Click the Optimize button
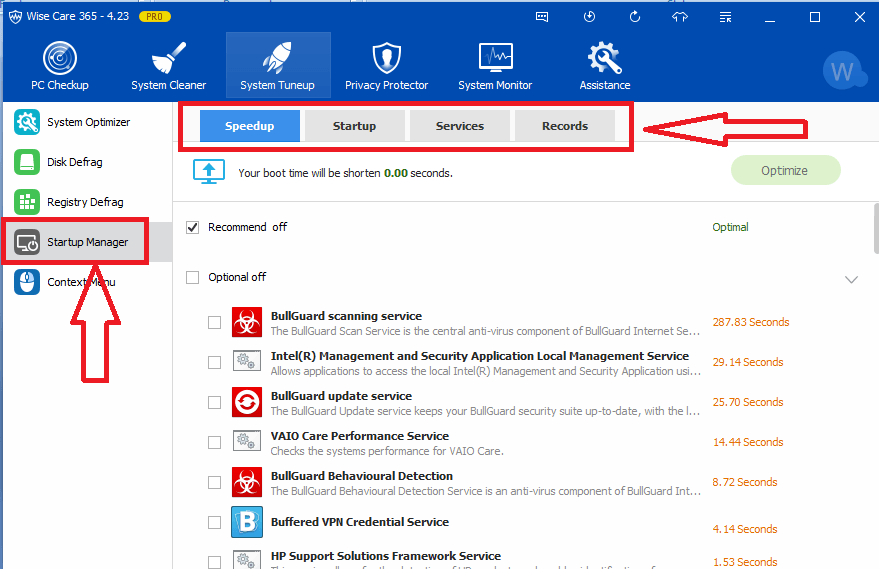The width and height of the screenshot is (879, 569). point(785,170)
